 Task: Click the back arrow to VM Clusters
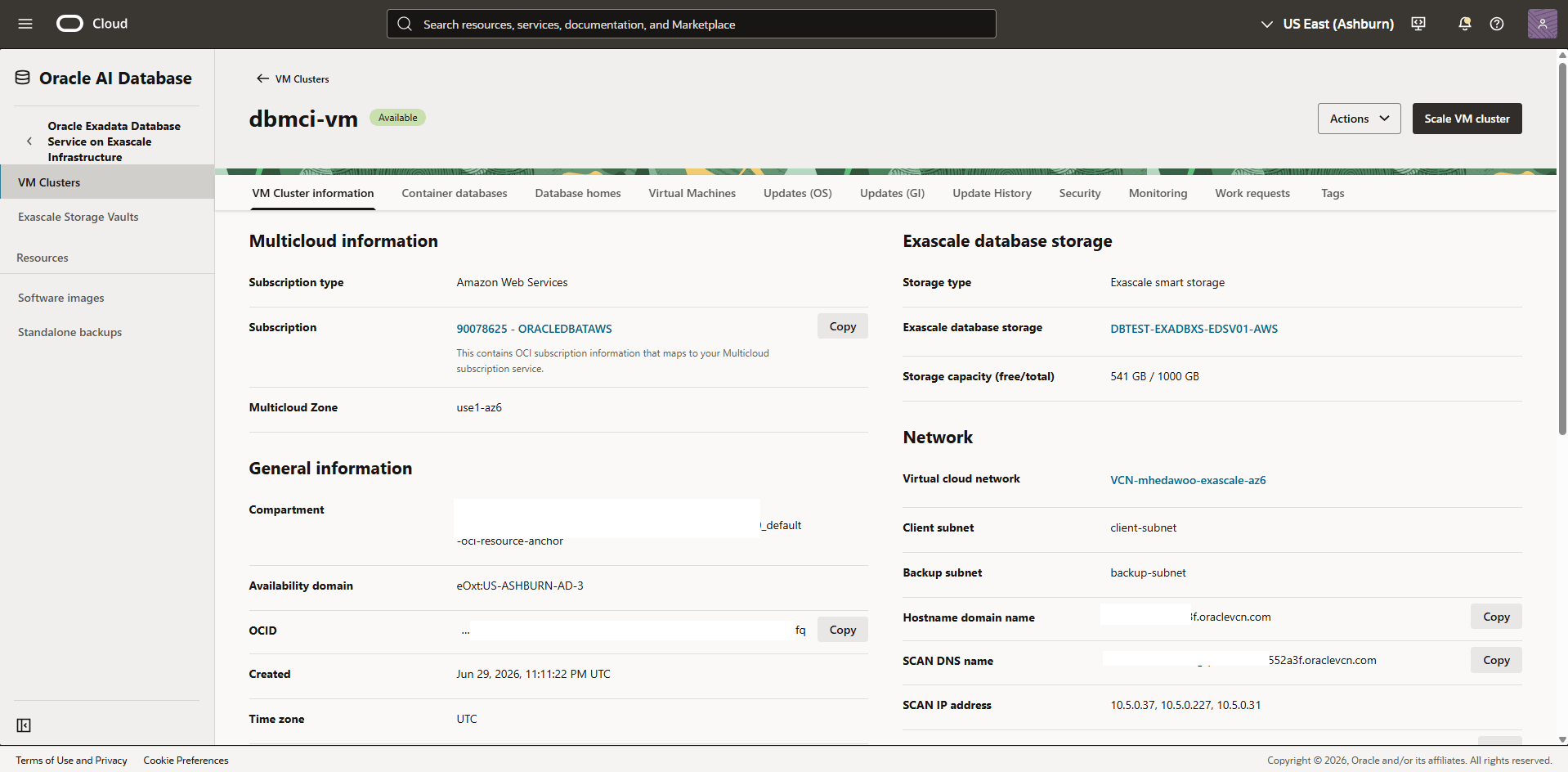262,79
